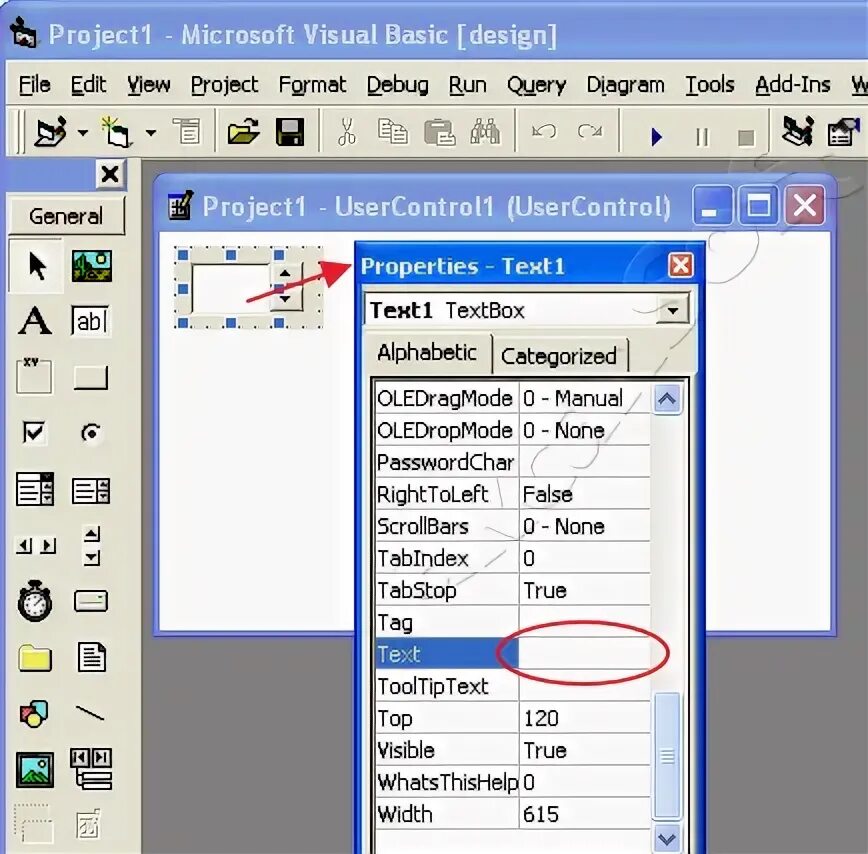Select the PictureBox tool in toolbox
This screenshot has width=868, height=854.
(x=92, y=266)
